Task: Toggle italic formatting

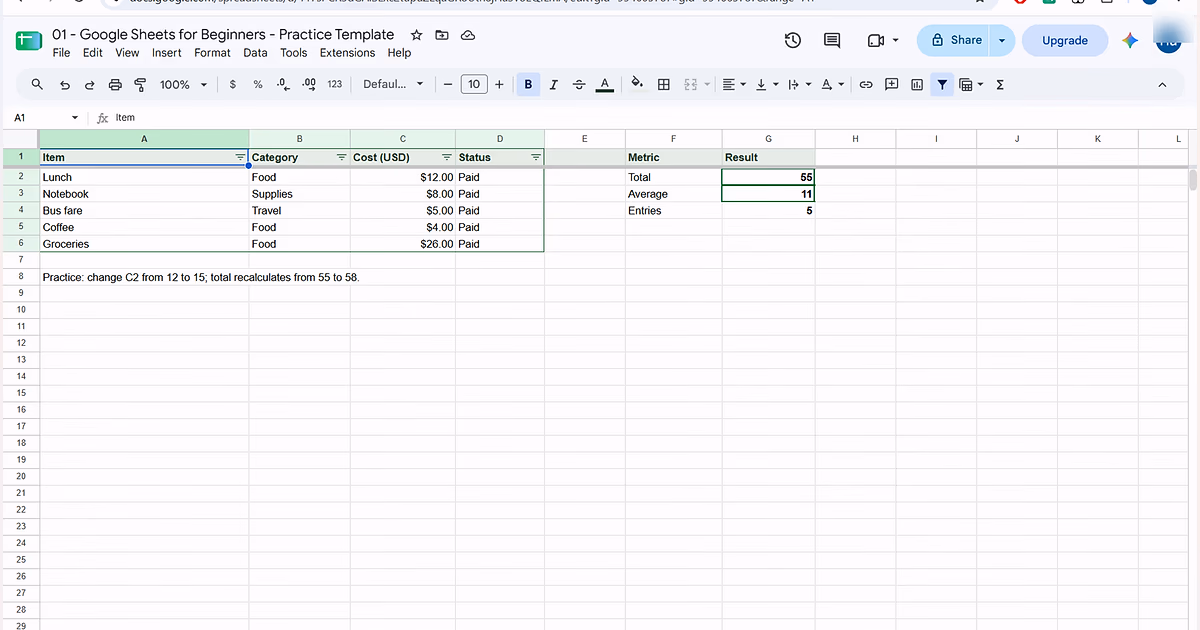Action: [x=554, y=85]
